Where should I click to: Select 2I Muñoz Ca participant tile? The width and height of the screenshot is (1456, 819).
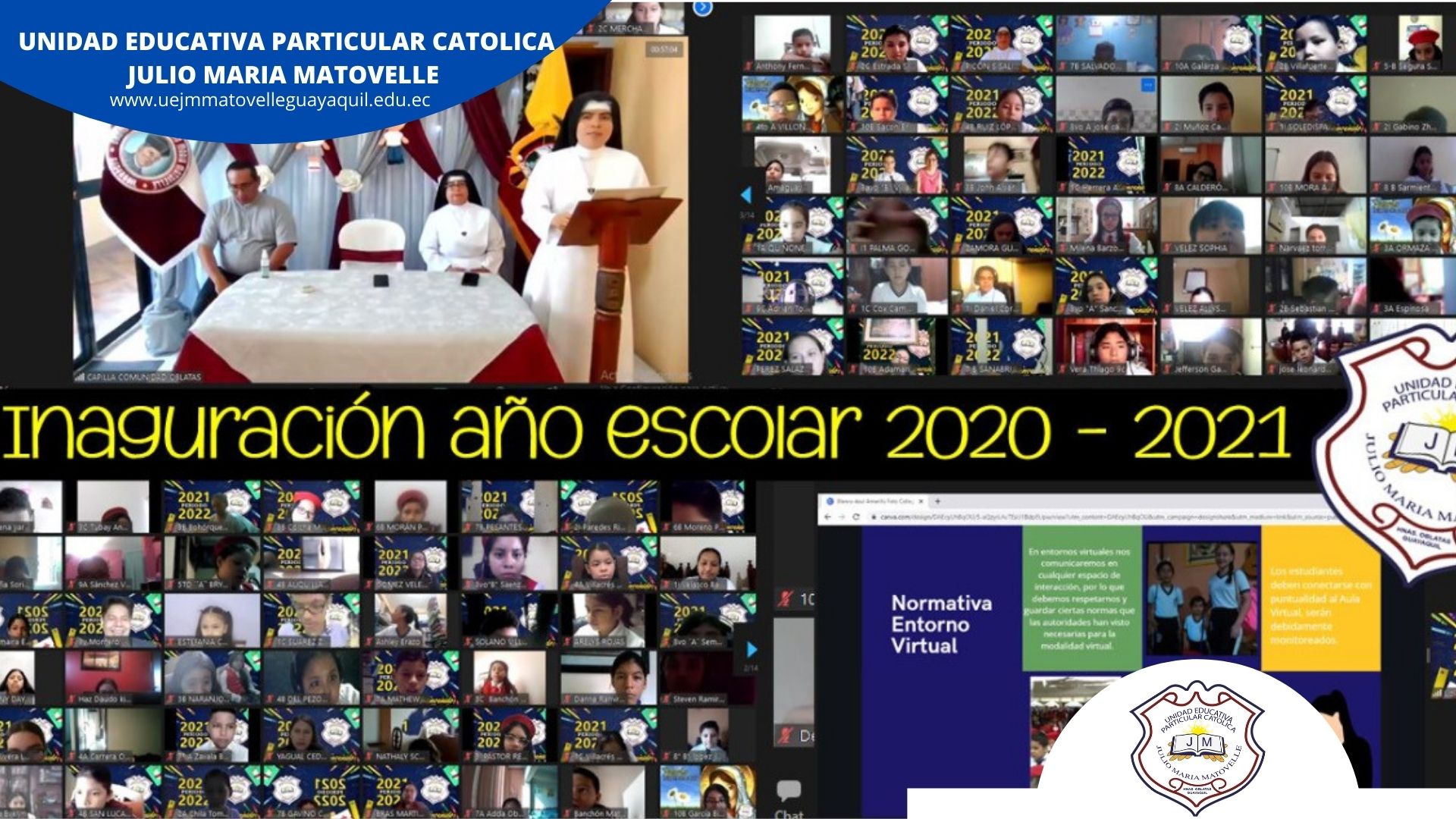[x=1210, y=104]
